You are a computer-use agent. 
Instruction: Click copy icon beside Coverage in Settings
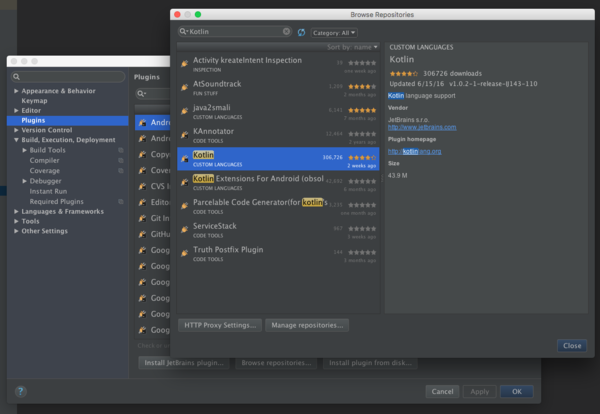point(121,171)
